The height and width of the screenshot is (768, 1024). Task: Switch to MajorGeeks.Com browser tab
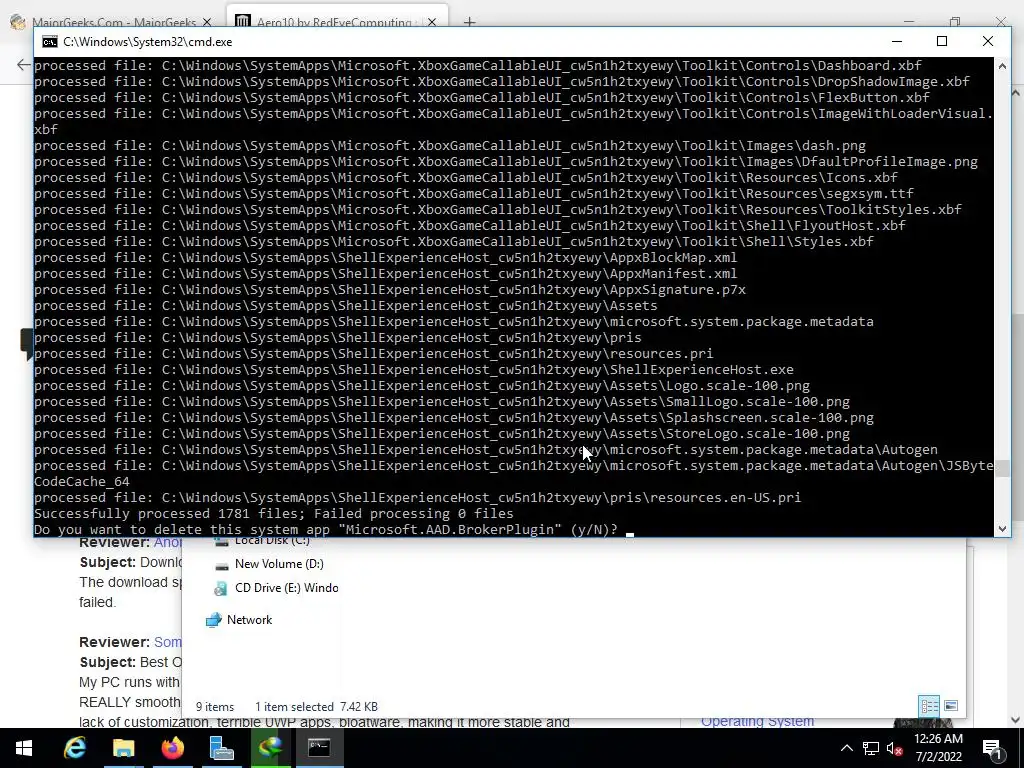point(112,22)
